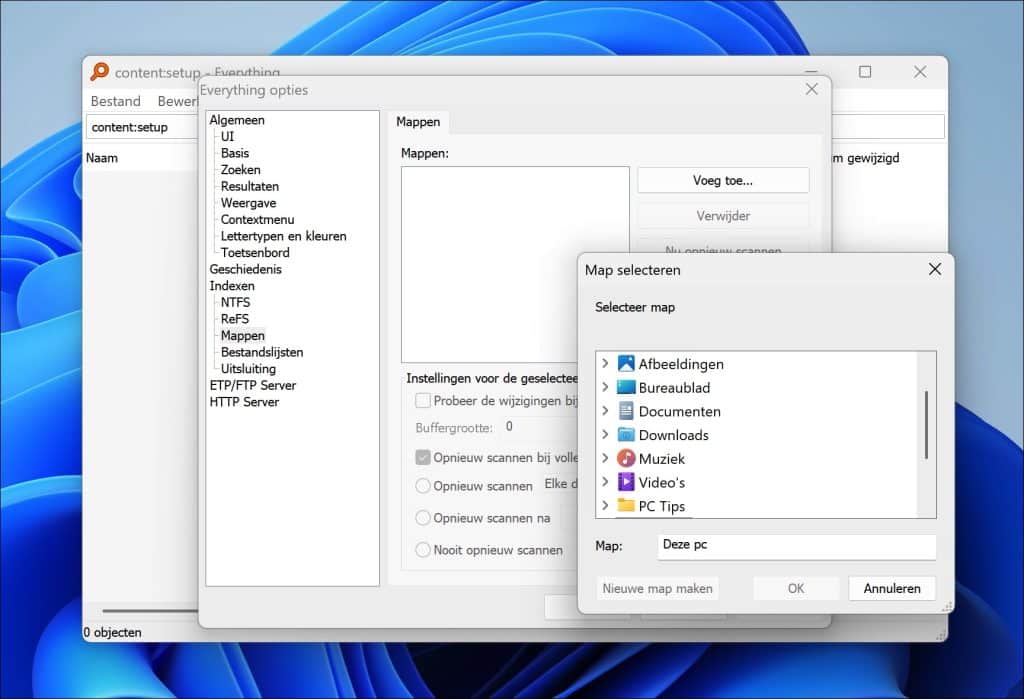Open the Bestand menu
Viewport: 1024px width, 699px height.
click(x=115, y=101)
